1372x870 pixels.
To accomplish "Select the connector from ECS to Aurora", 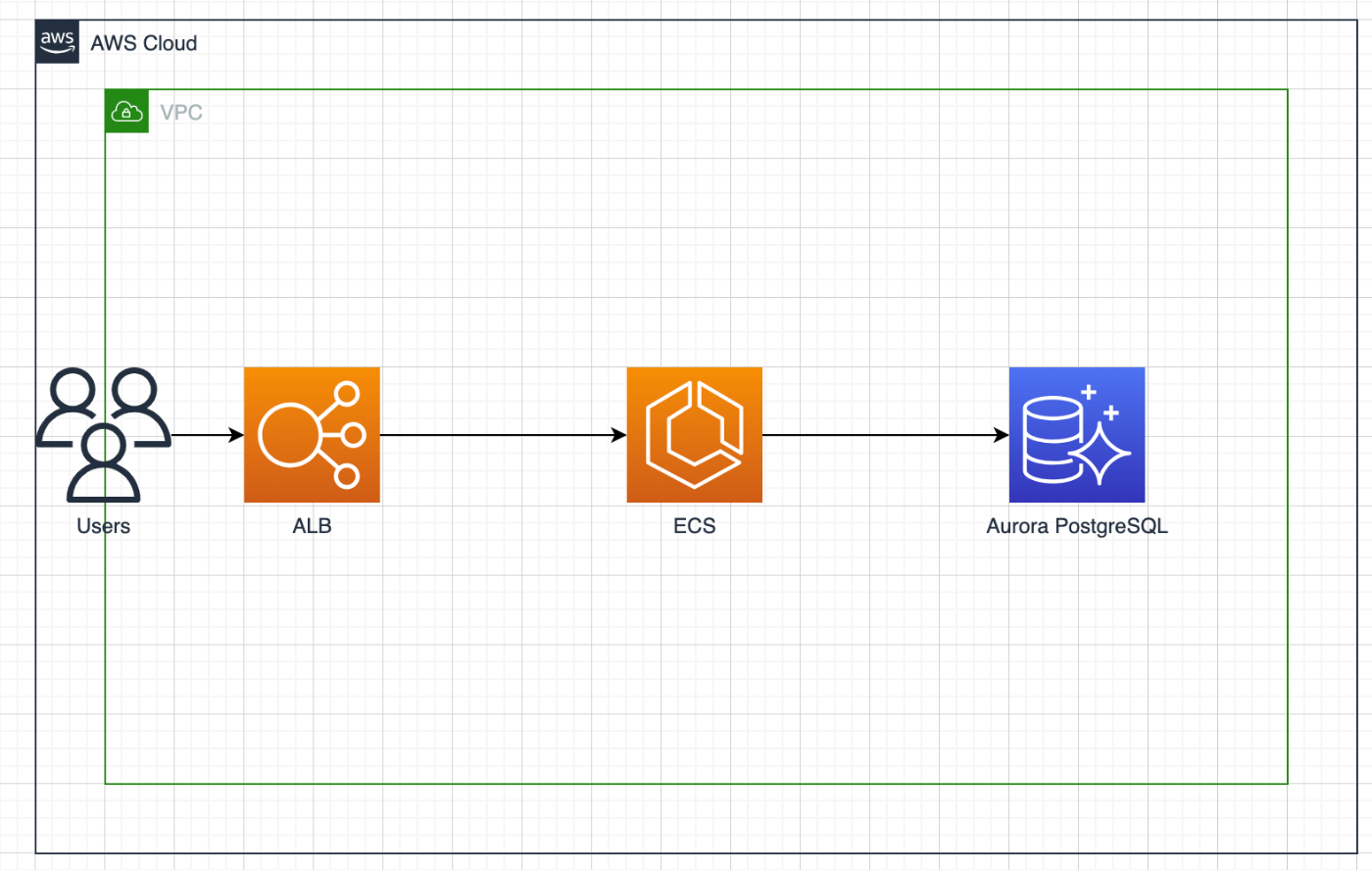I will click(886, 435).
